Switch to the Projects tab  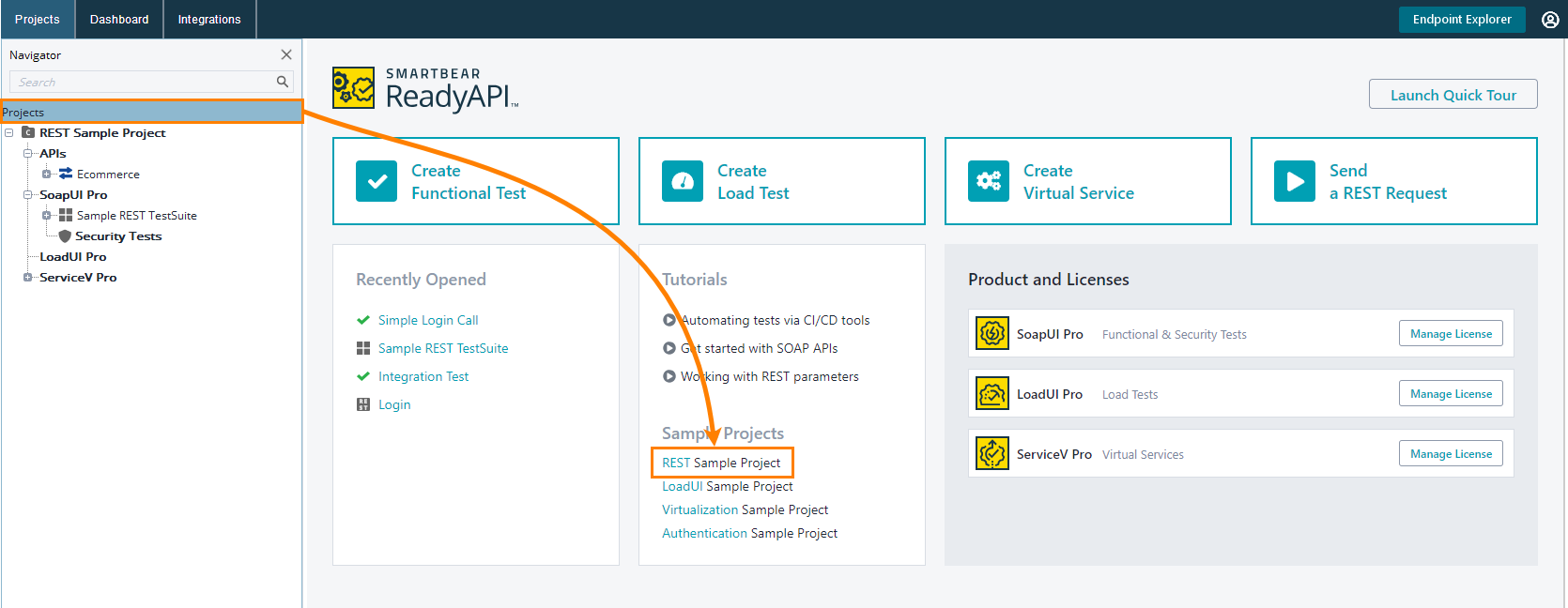coord(38,20)
